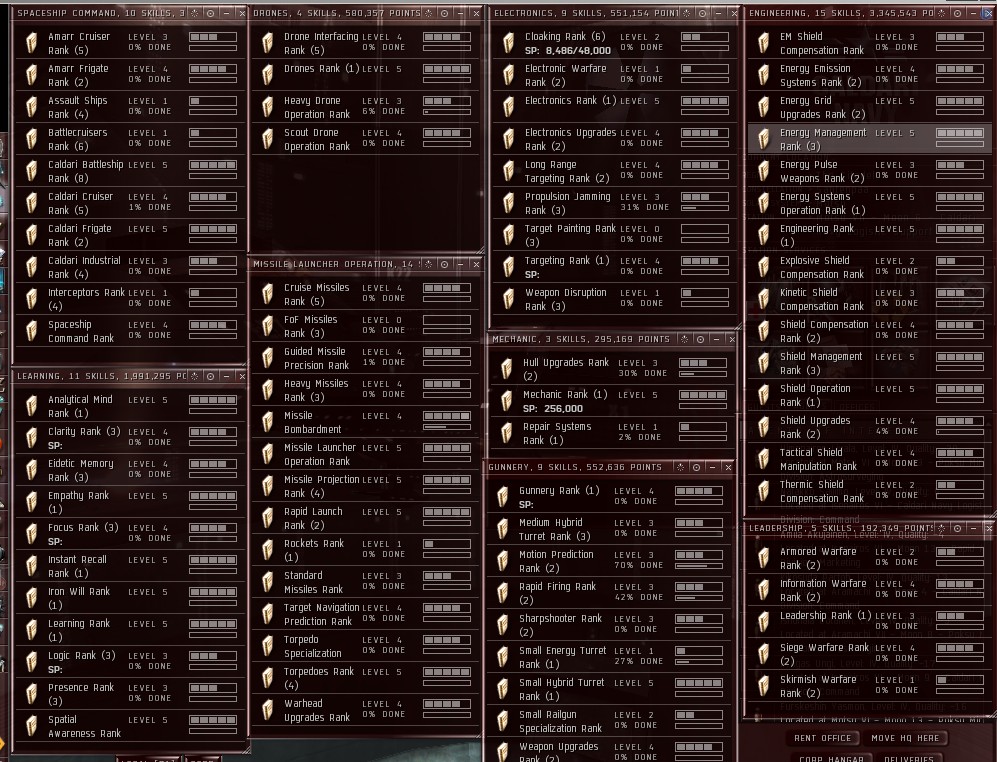Open the Learning window options menu icon
The width and height of the screenshot is (997, 762).
195,376
